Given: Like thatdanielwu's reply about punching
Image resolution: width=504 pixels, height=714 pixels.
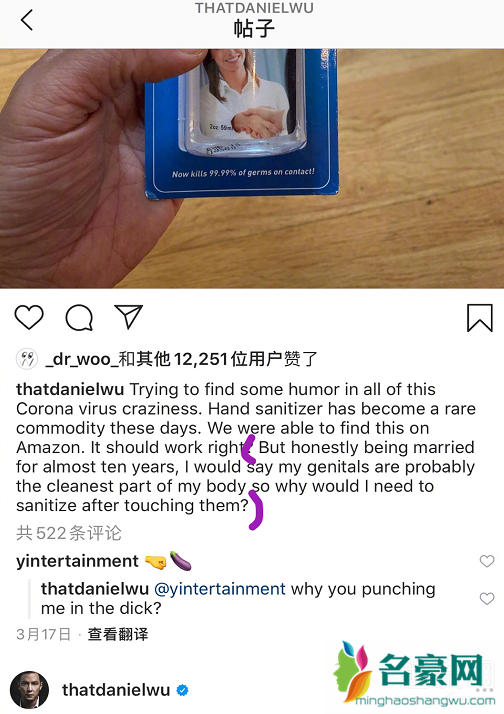Looking at the screenshot, I should (x=487, y=598).
